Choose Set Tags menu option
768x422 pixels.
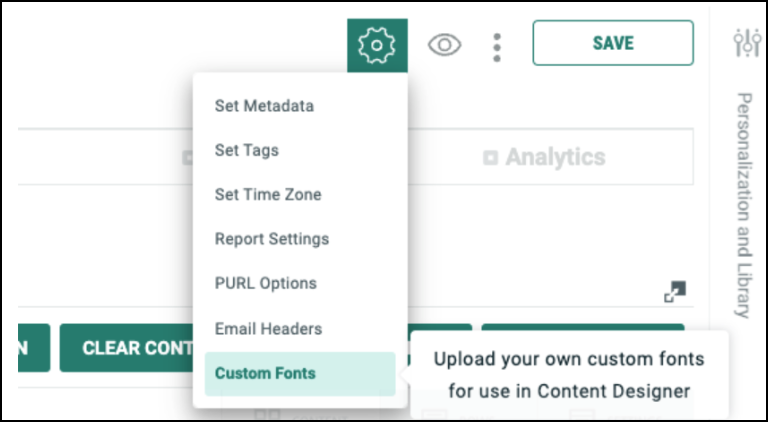point(247,150)
